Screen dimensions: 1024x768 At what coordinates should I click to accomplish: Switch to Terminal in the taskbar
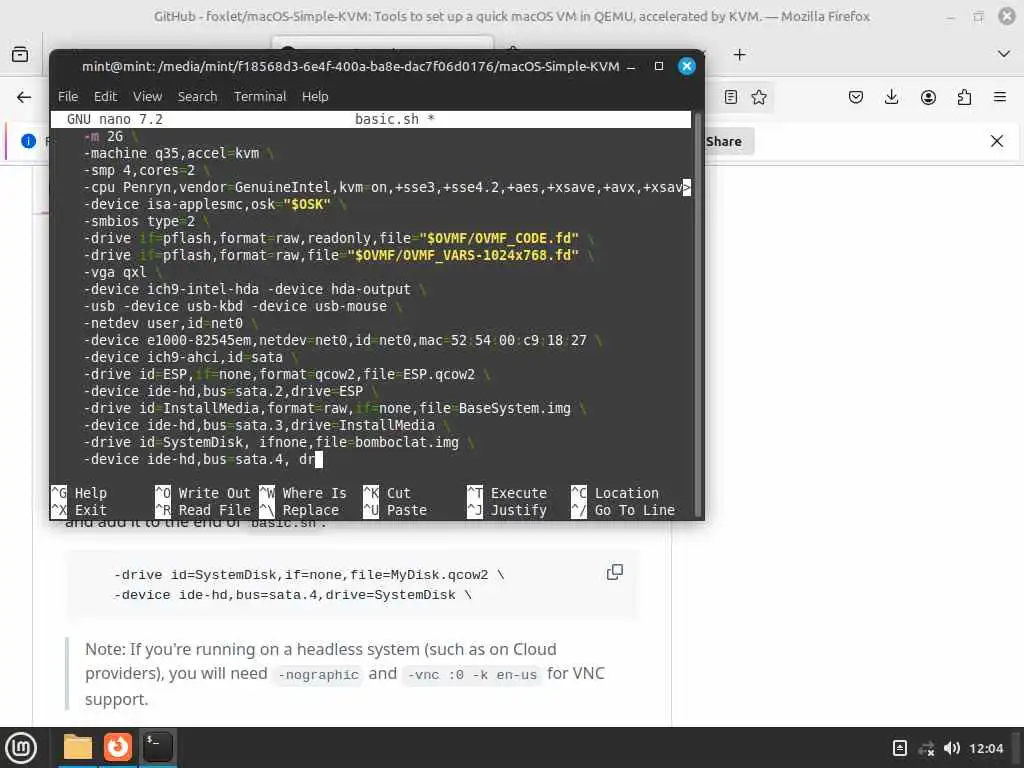click(x=157, y=747)
